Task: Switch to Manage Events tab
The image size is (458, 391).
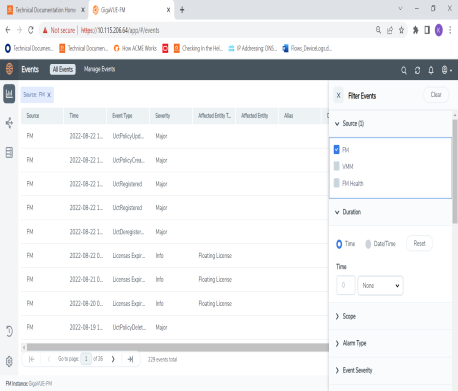Action: tap(99, 69)
